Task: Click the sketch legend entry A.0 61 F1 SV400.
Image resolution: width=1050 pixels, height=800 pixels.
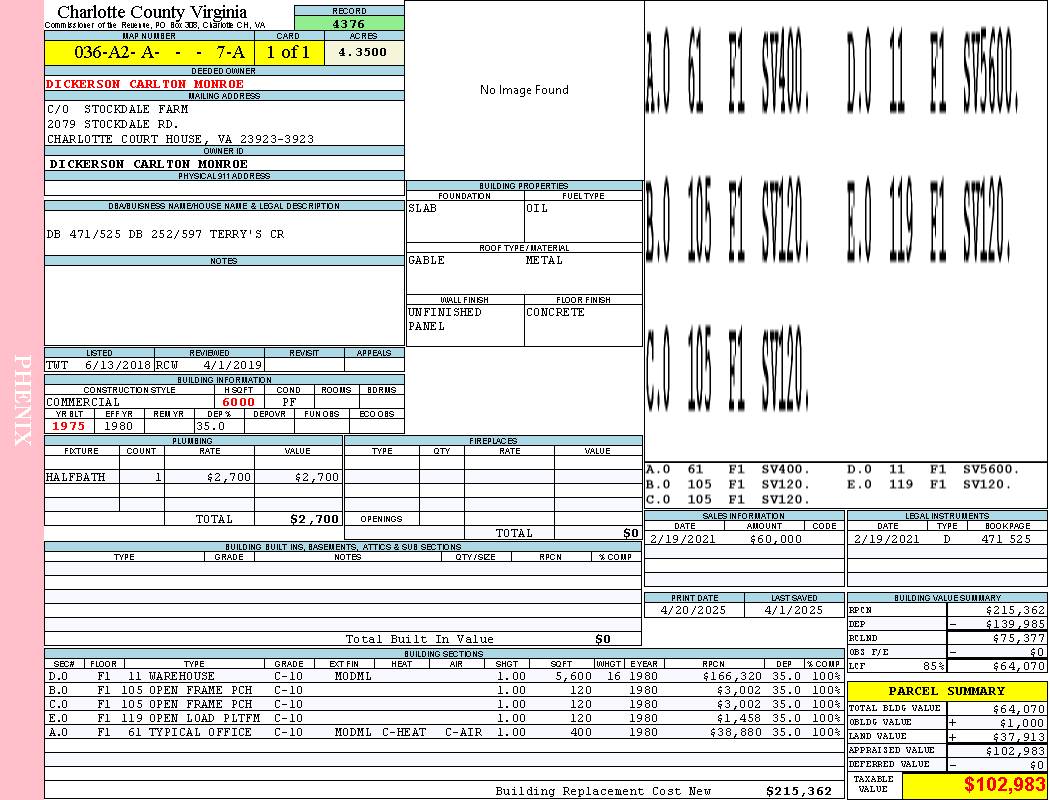Action: [x=728, y=469]
